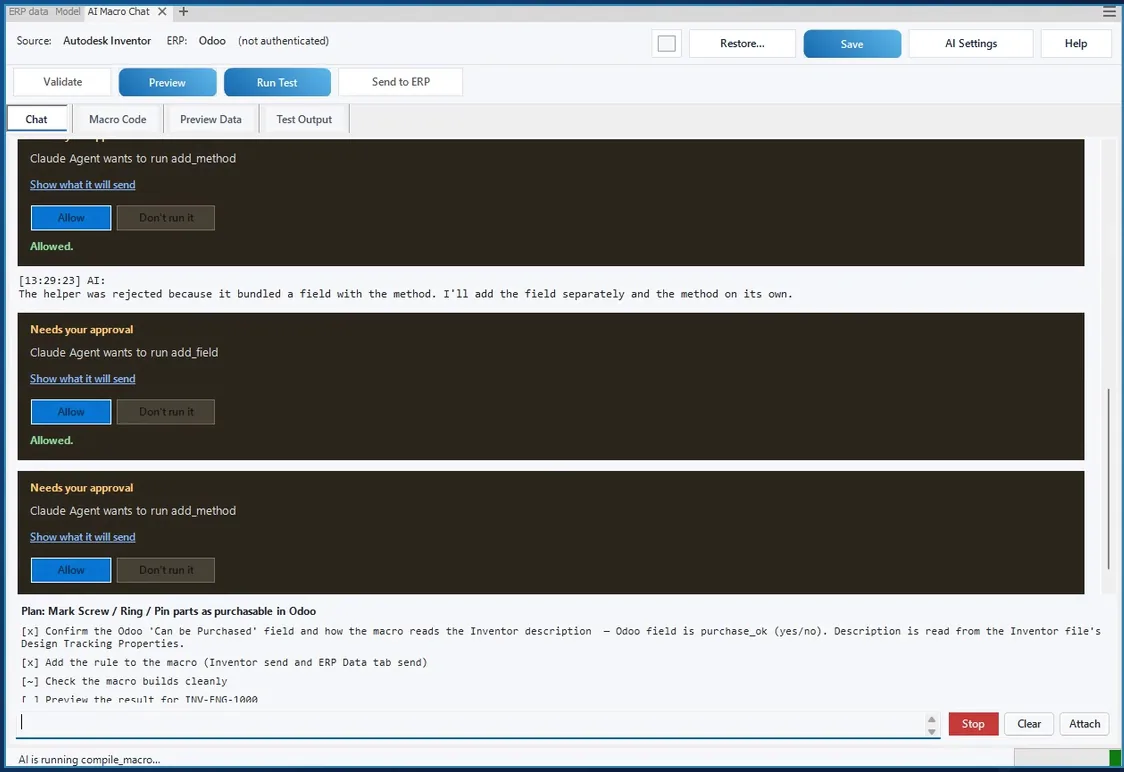Open AI Settings
This screenshot has width=1124, height=772.
point(971,44)
